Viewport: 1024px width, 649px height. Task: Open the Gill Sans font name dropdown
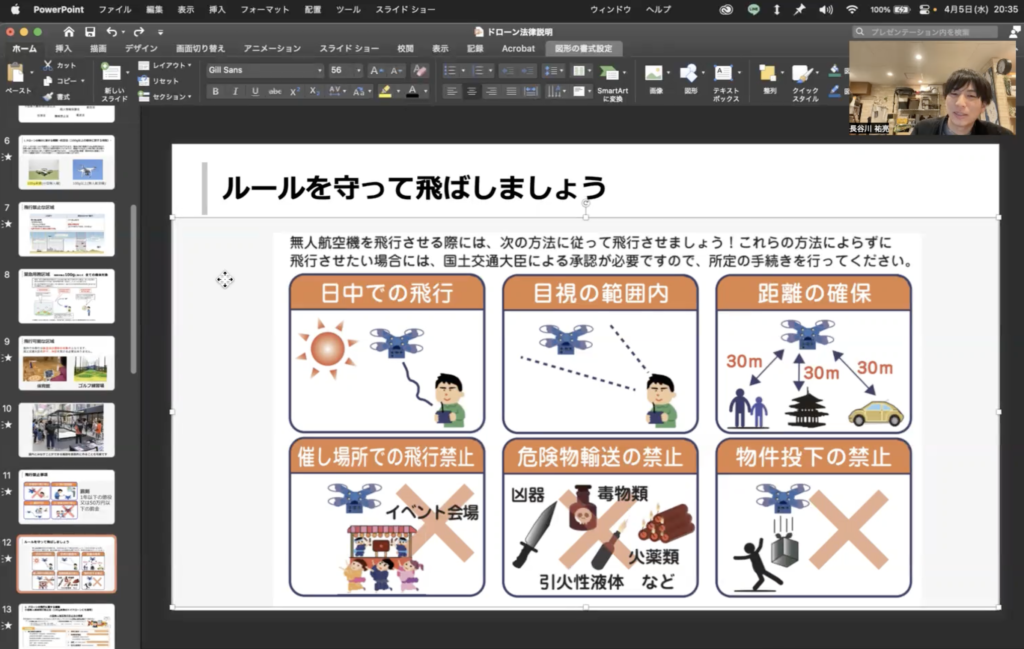(320, 71)
